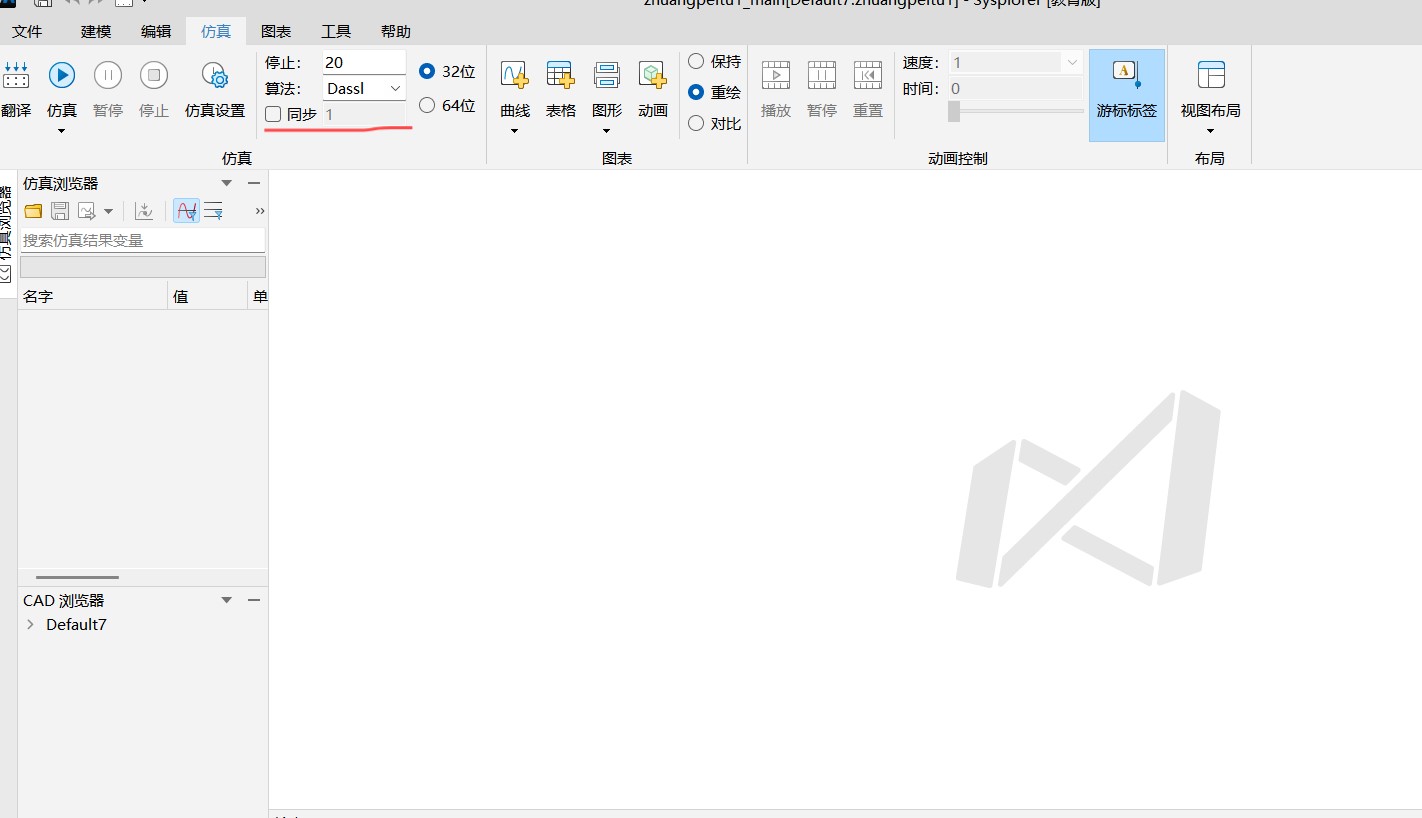
Task: Click the horizontal scrollbar in 仿真浏览器
Action: coord(77,577)
